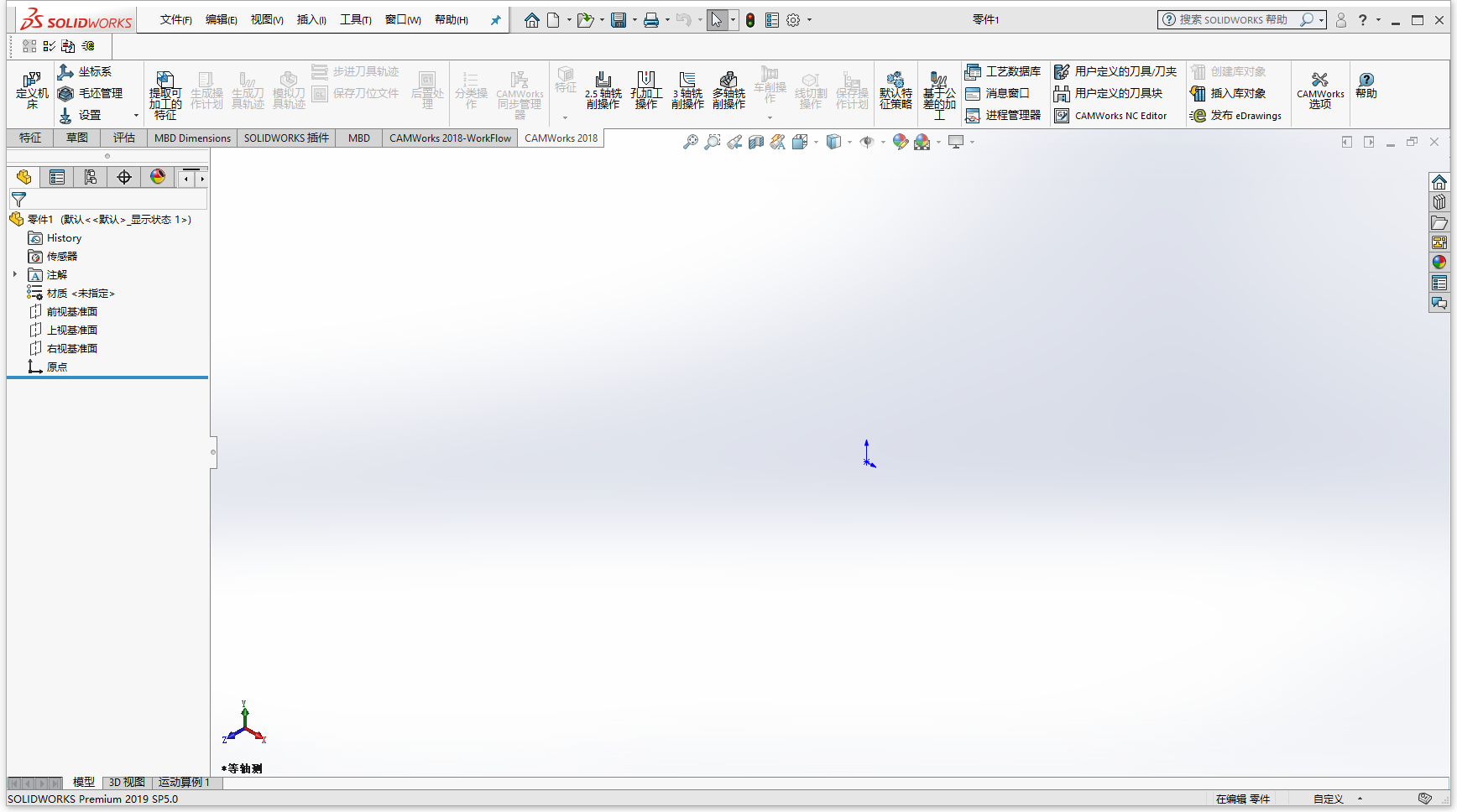Open 工艺数据库 technology database

(x=1003, y=72)
